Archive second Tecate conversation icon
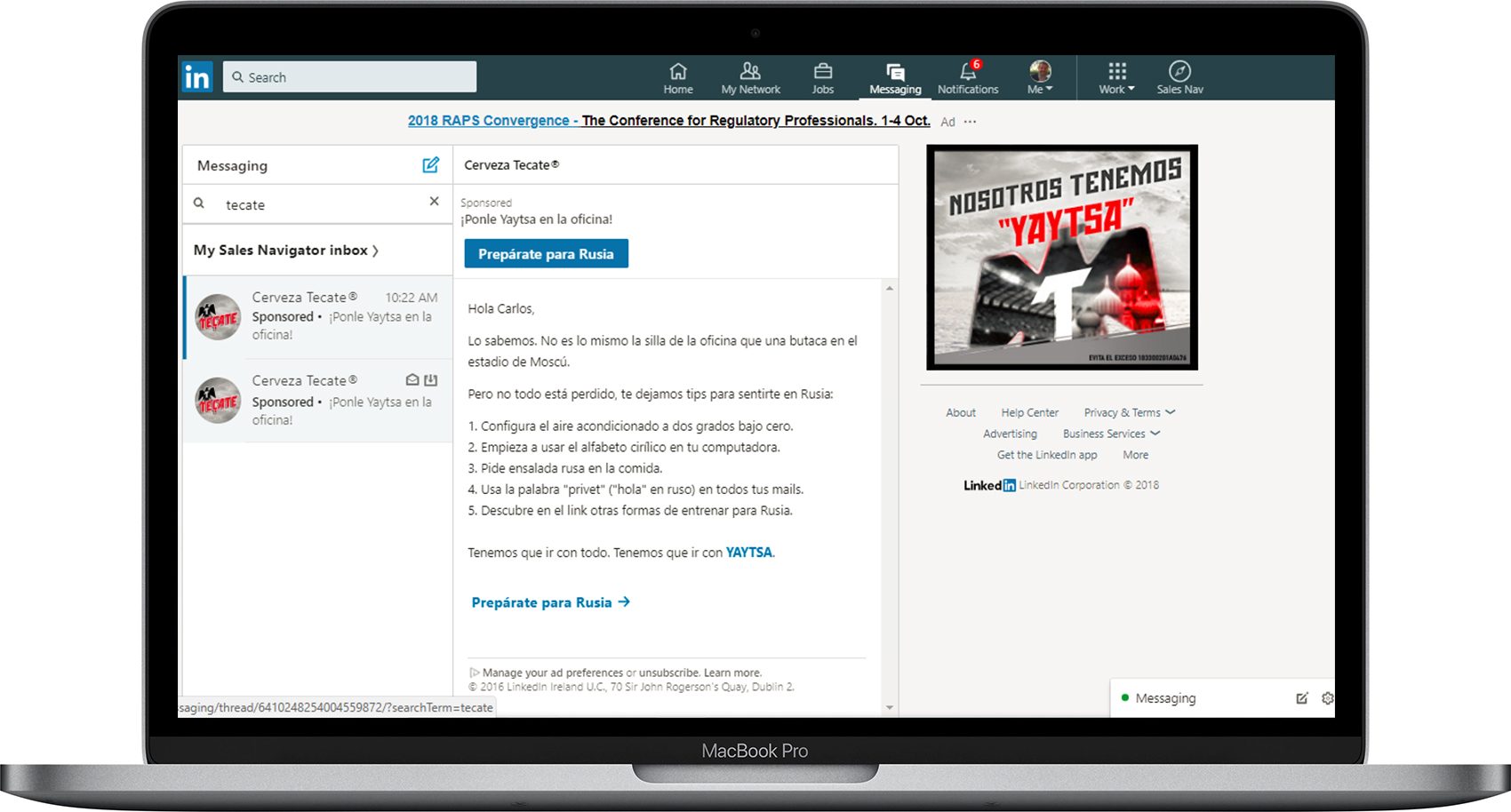Viewport: 1511px width, 812px height. (431, 379)
